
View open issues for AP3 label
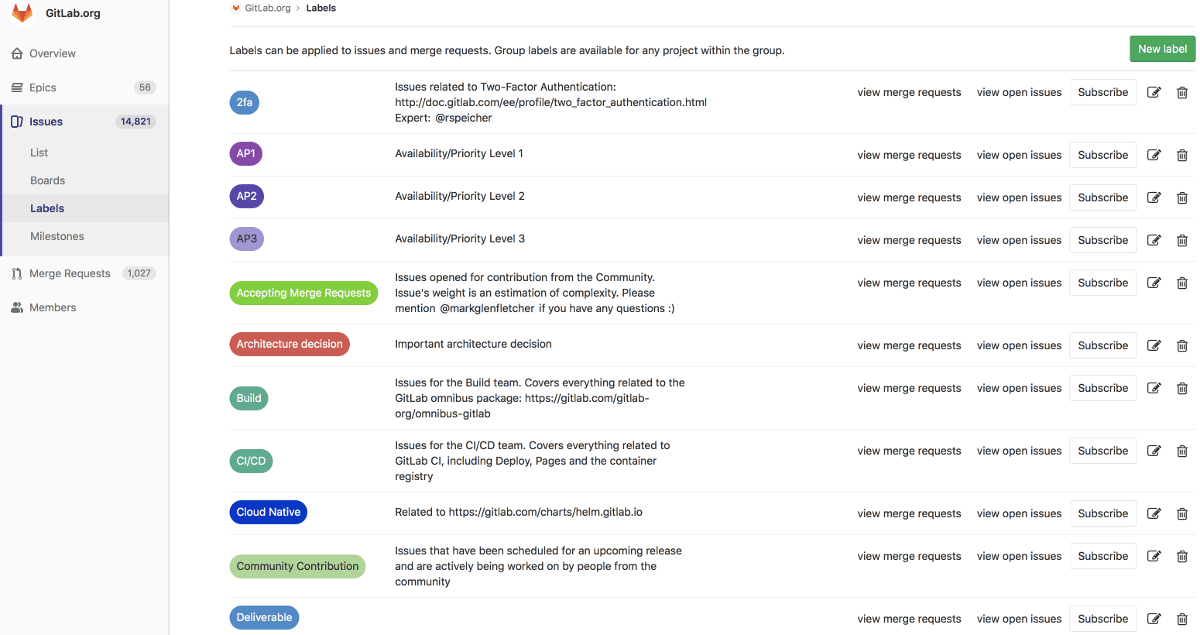tap(1019, 240)
